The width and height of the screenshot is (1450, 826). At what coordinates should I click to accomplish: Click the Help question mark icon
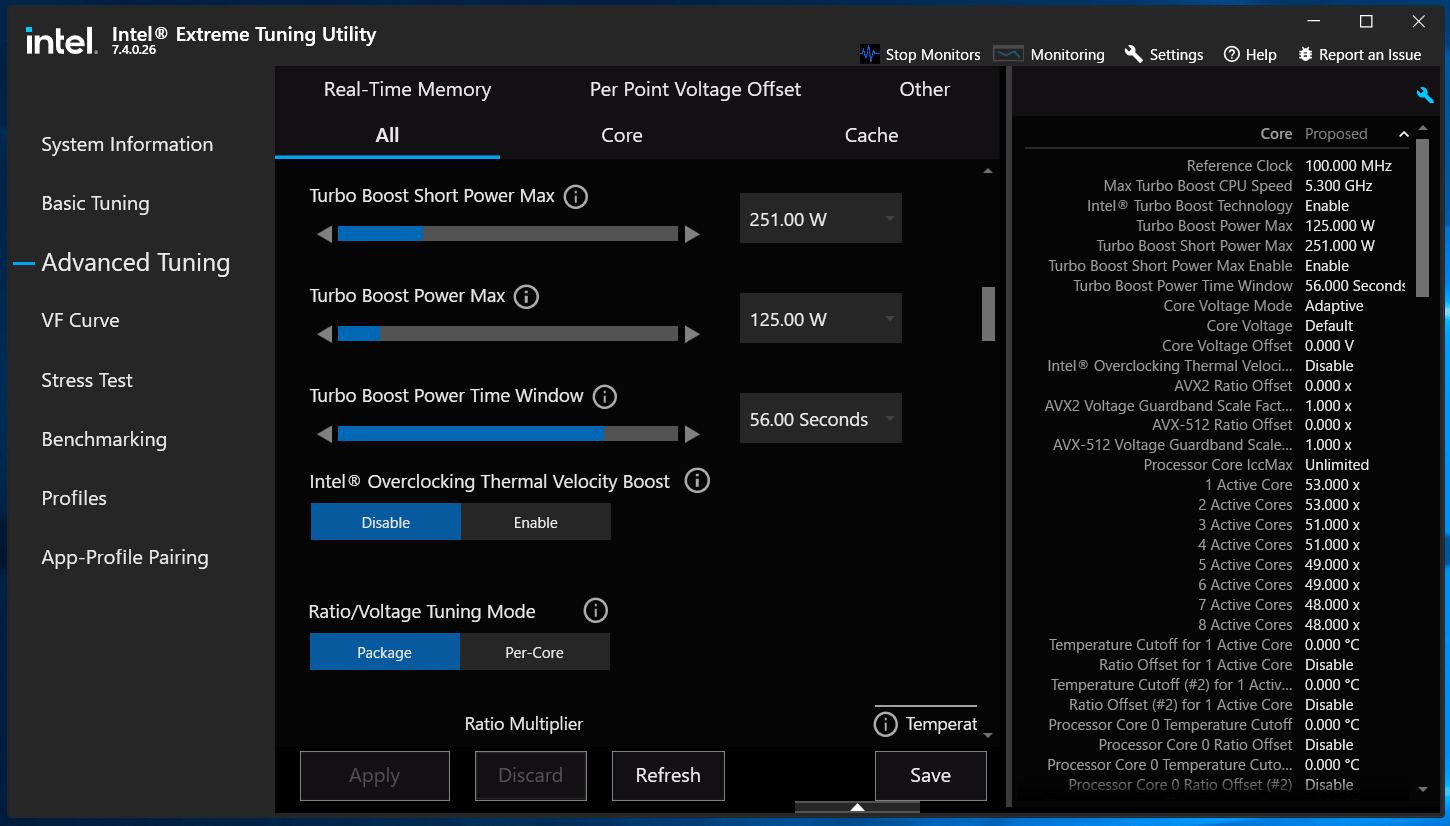[x=1232, y=54]
